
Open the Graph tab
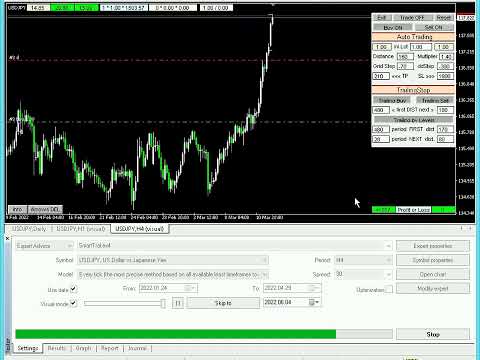point(83,348)
